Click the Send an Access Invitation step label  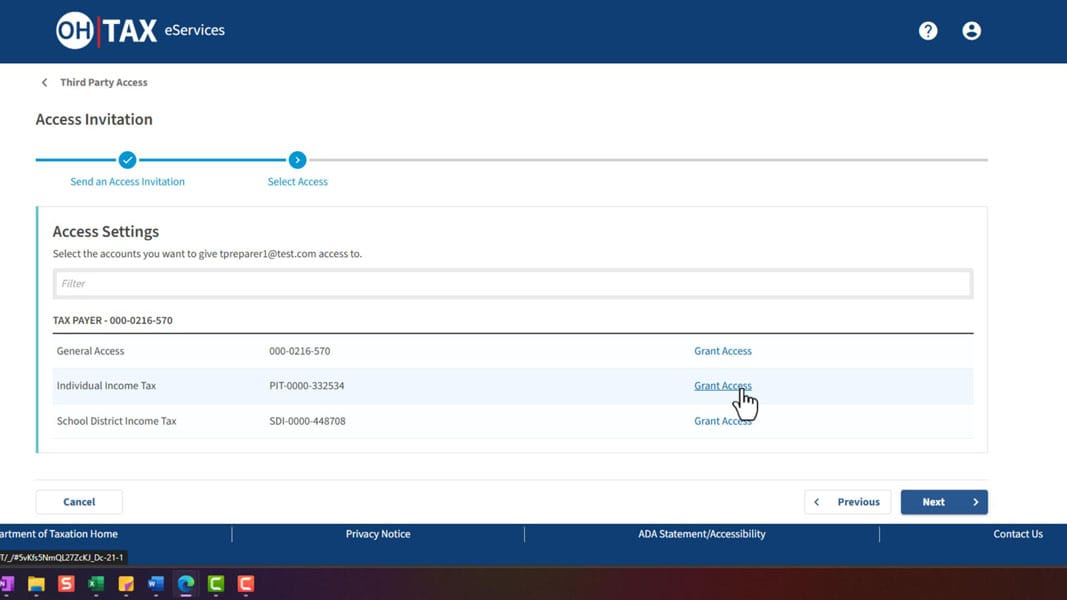127,182
